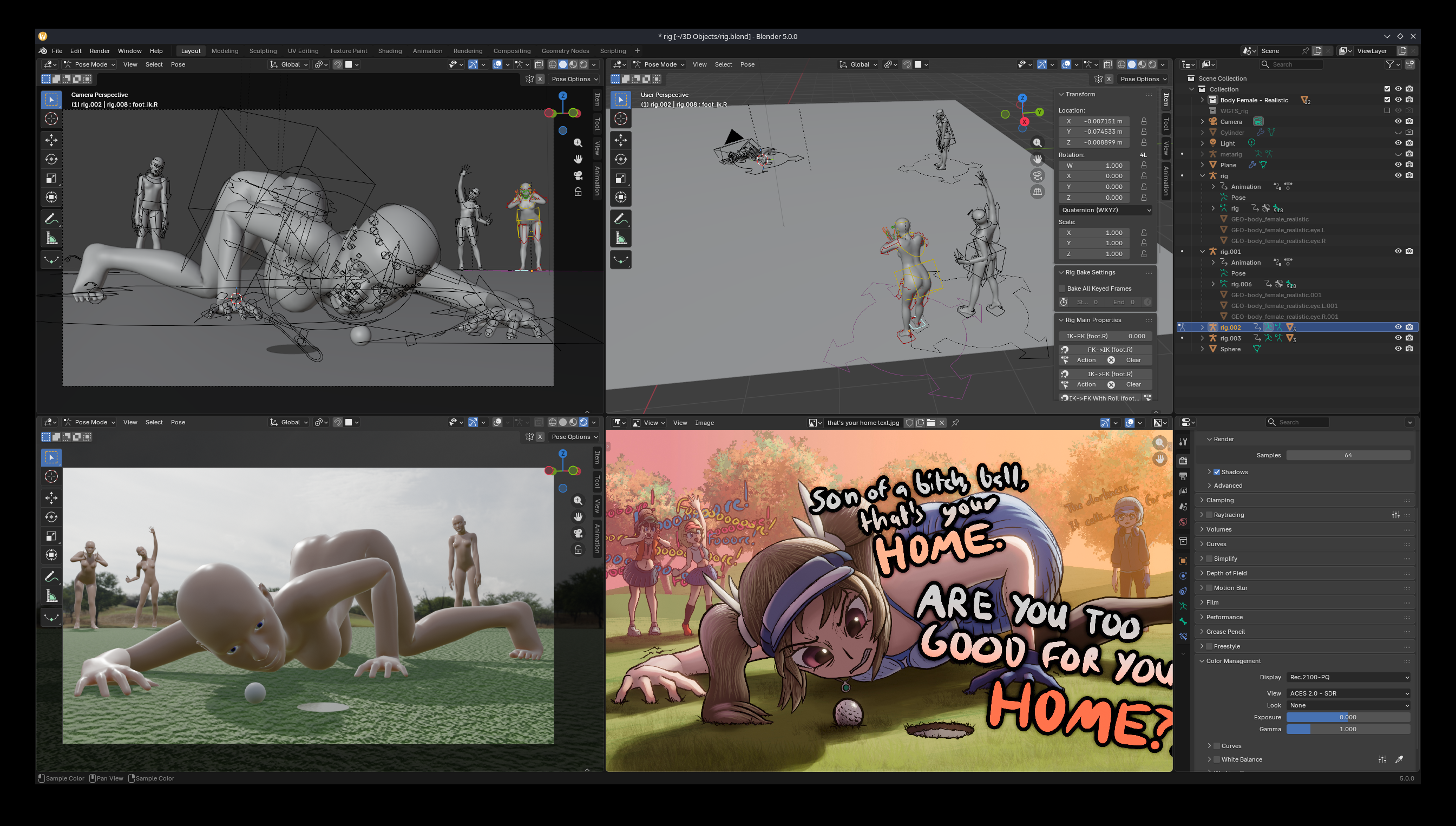
Task: Open the Render menu in top bar
Action: pos(99,51)
